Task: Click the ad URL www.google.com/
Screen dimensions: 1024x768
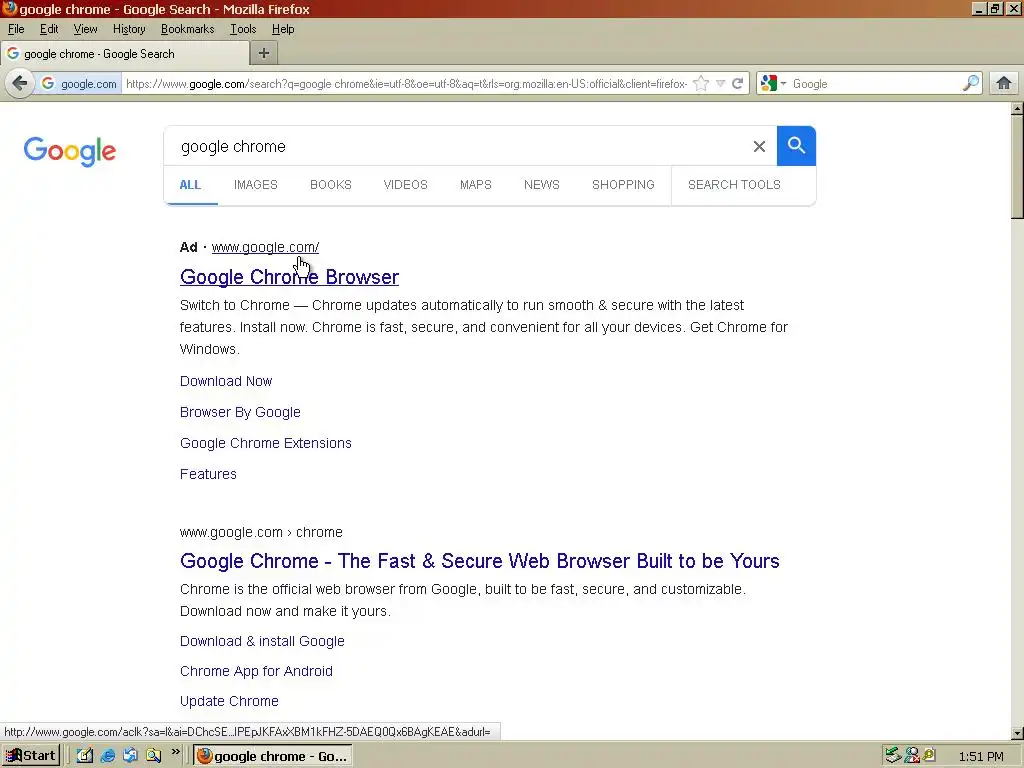Action: coord(265,248)
